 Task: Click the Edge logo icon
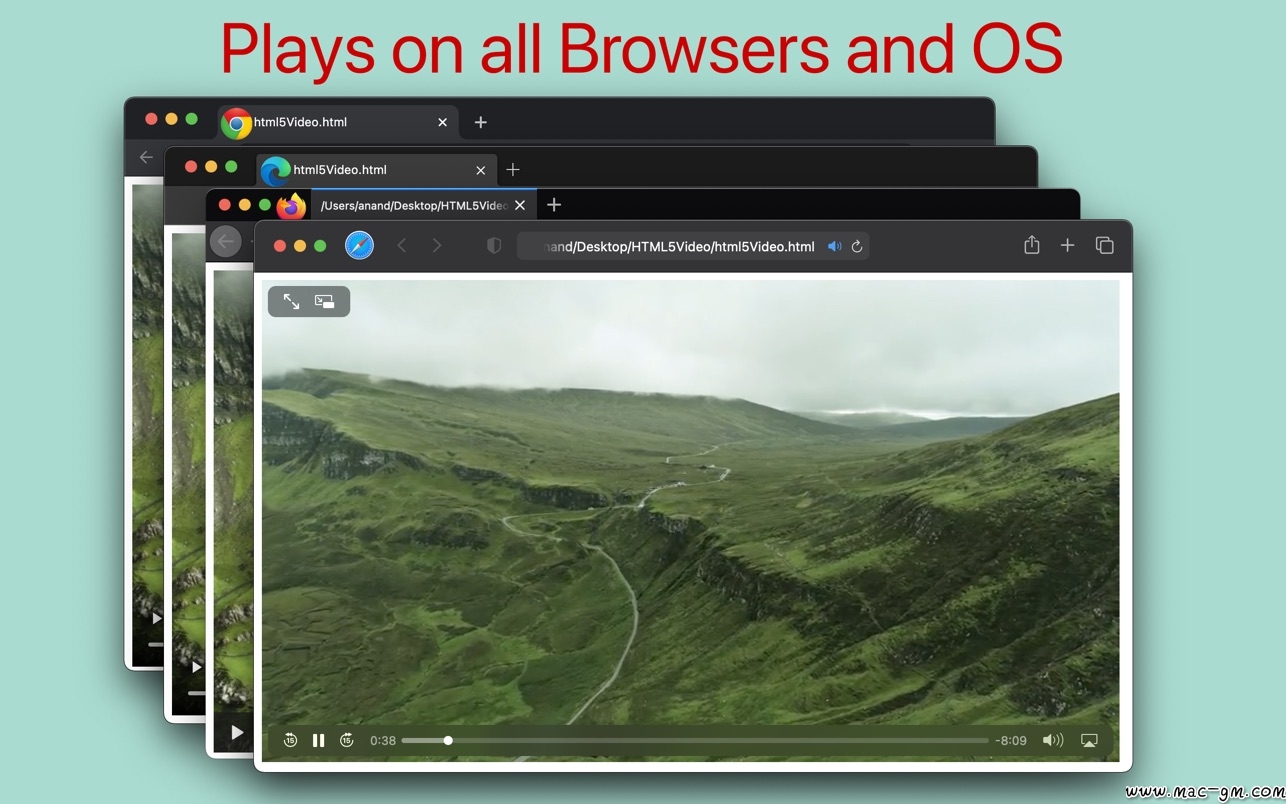tap(275, 171)
